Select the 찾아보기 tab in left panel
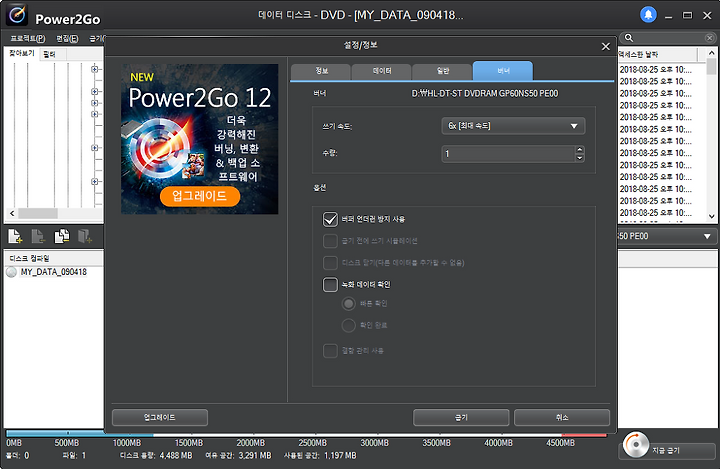The image size is (720, 469). (22, 53)
